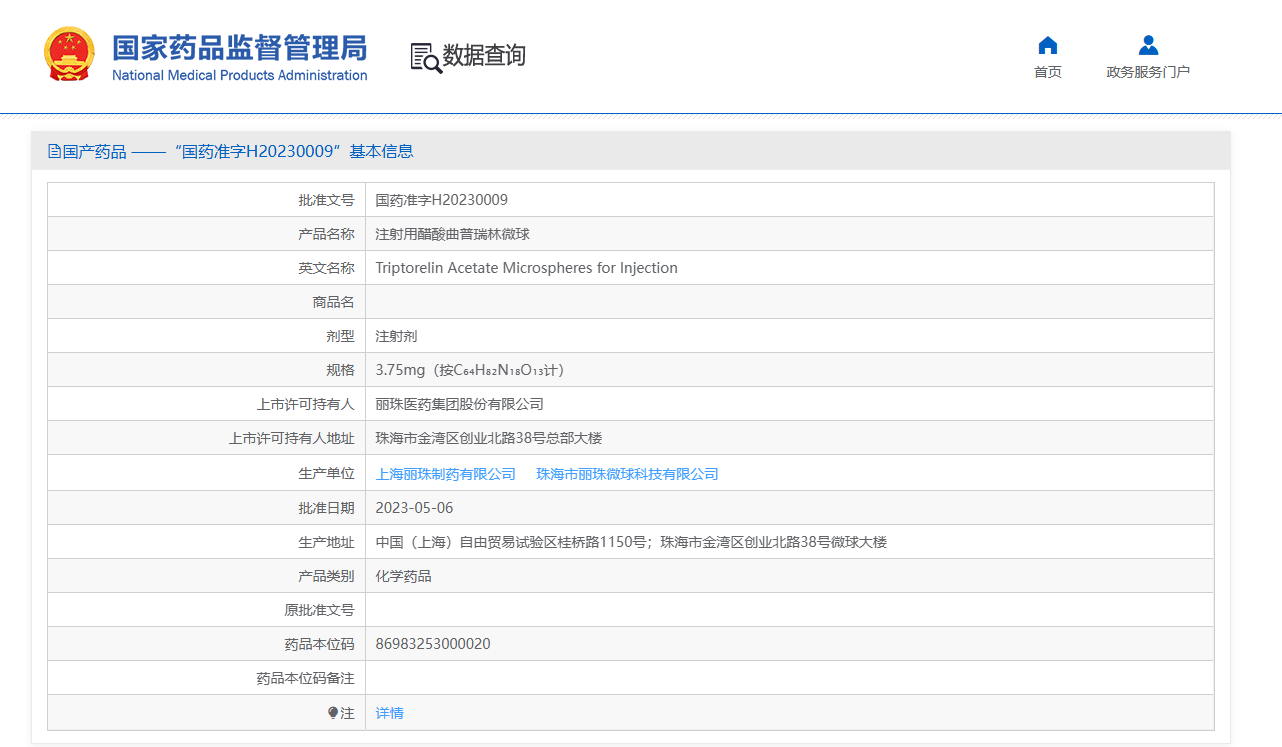Select dosage form value 注射剂
The width and height of the screenshot is (1282, 747).
click(x=397, y=336)
